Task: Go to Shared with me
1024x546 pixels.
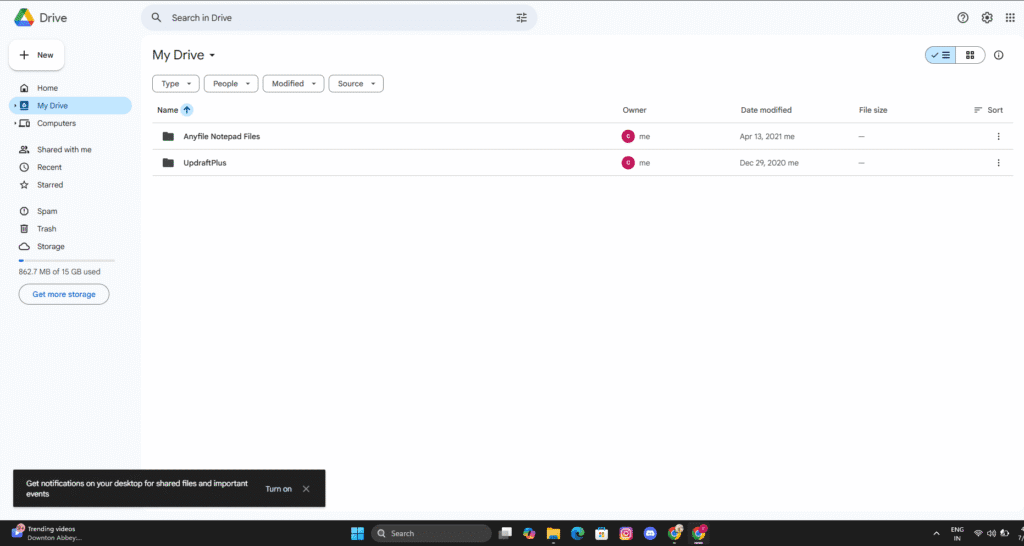Action: pyautogui.click(x=63, y=150)
